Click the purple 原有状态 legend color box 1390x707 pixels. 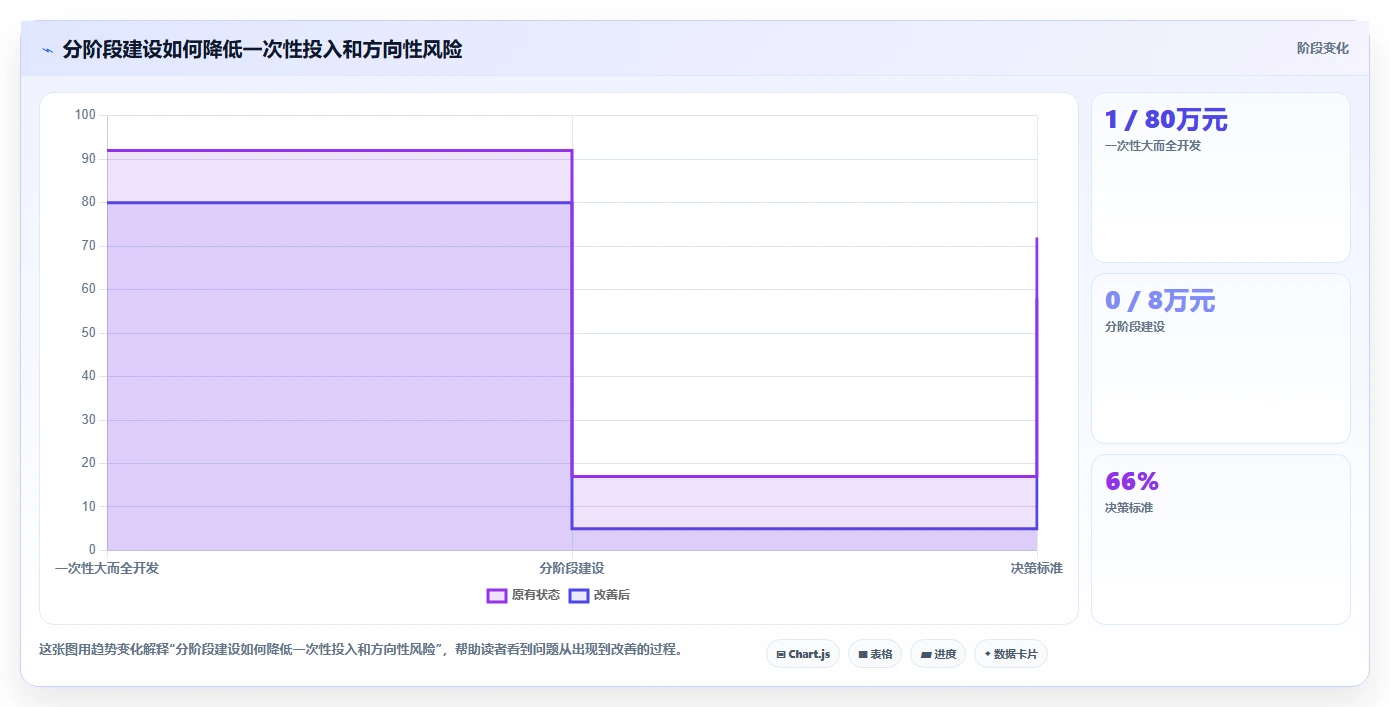497,595
